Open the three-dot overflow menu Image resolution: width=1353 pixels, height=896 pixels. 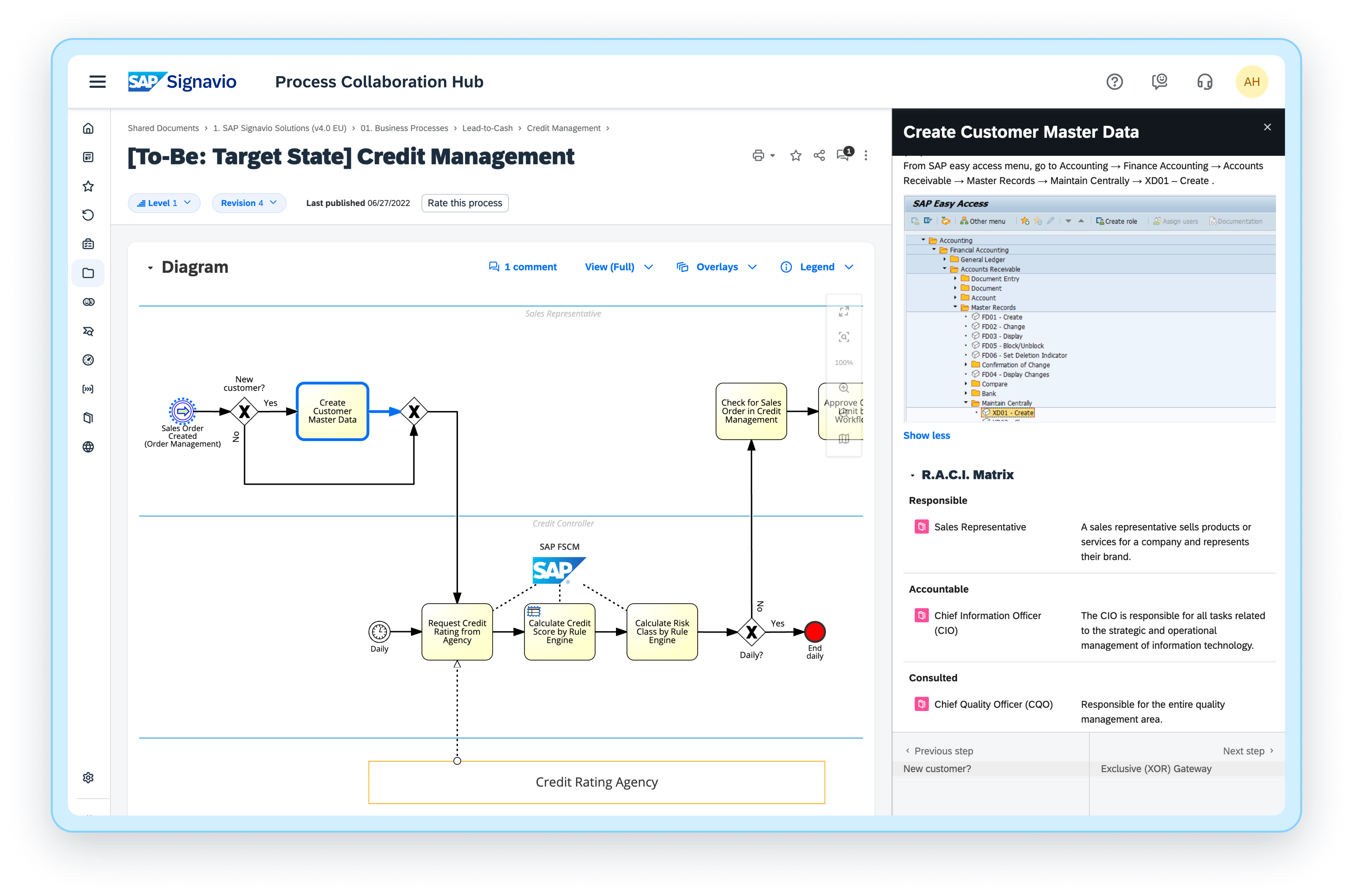866,155
